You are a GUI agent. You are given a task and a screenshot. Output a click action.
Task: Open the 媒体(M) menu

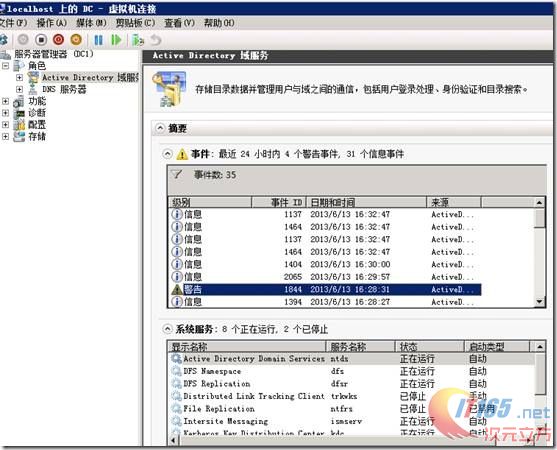91,23
